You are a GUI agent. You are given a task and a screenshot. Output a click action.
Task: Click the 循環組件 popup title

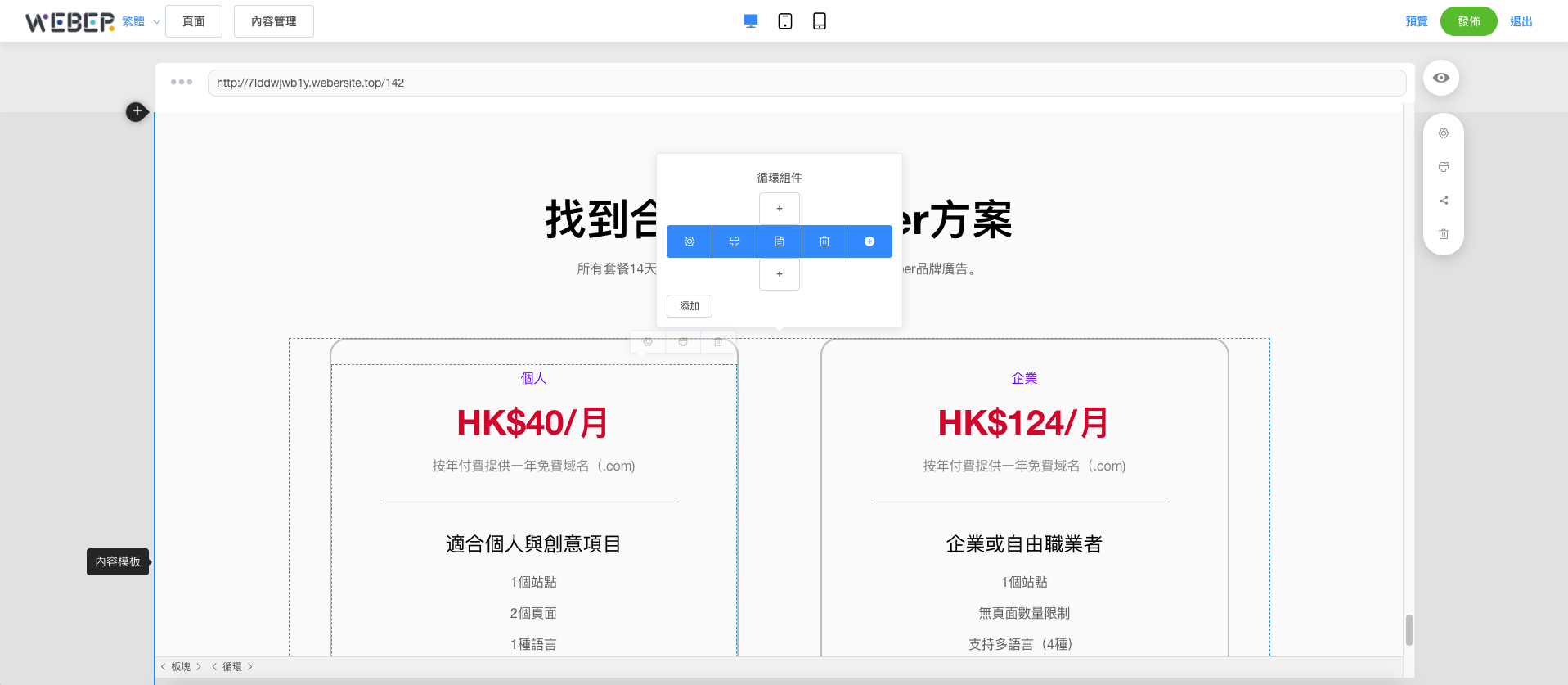click(780, 178)
